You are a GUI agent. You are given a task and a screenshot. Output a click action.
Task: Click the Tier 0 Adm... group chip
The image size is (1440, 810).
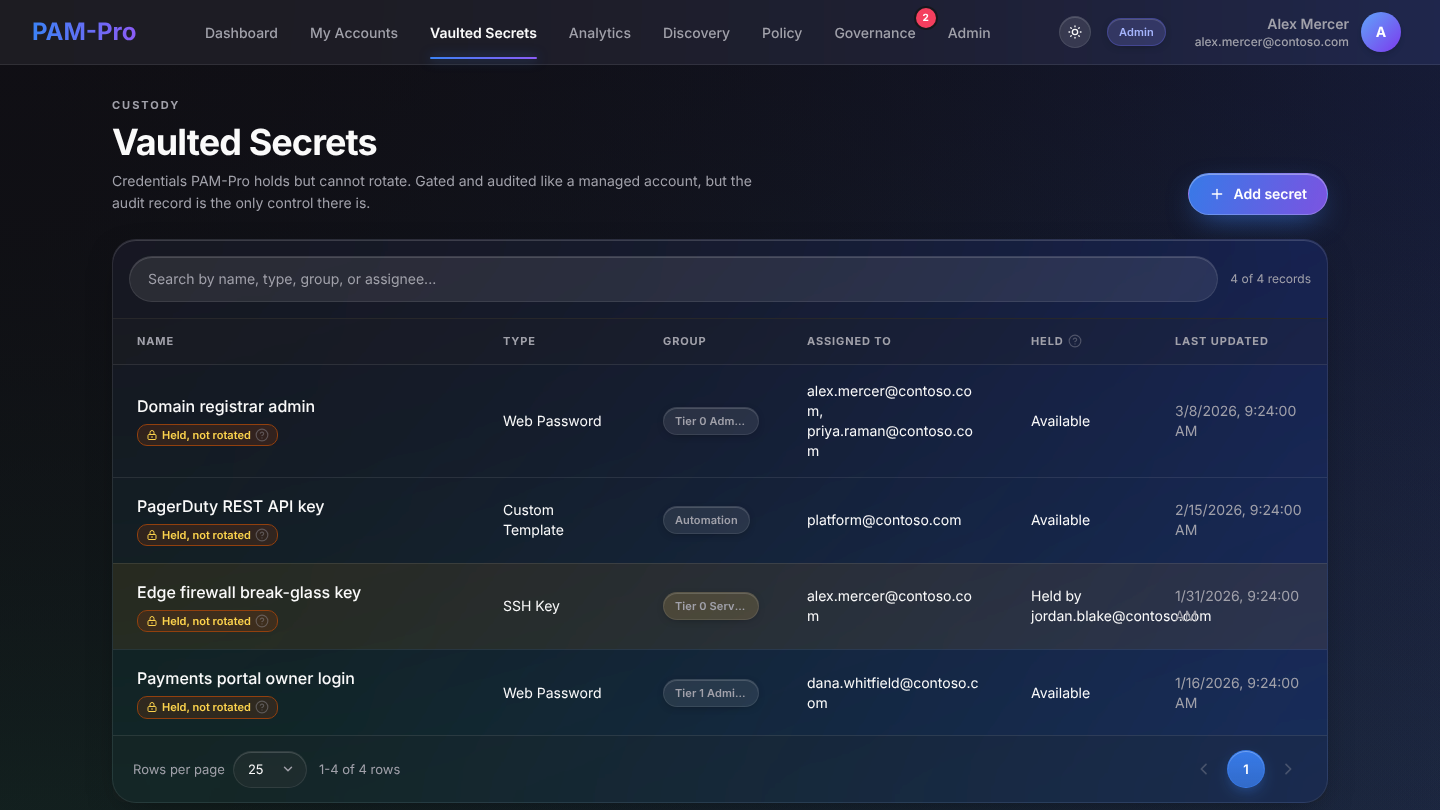[x=711, y=421]
